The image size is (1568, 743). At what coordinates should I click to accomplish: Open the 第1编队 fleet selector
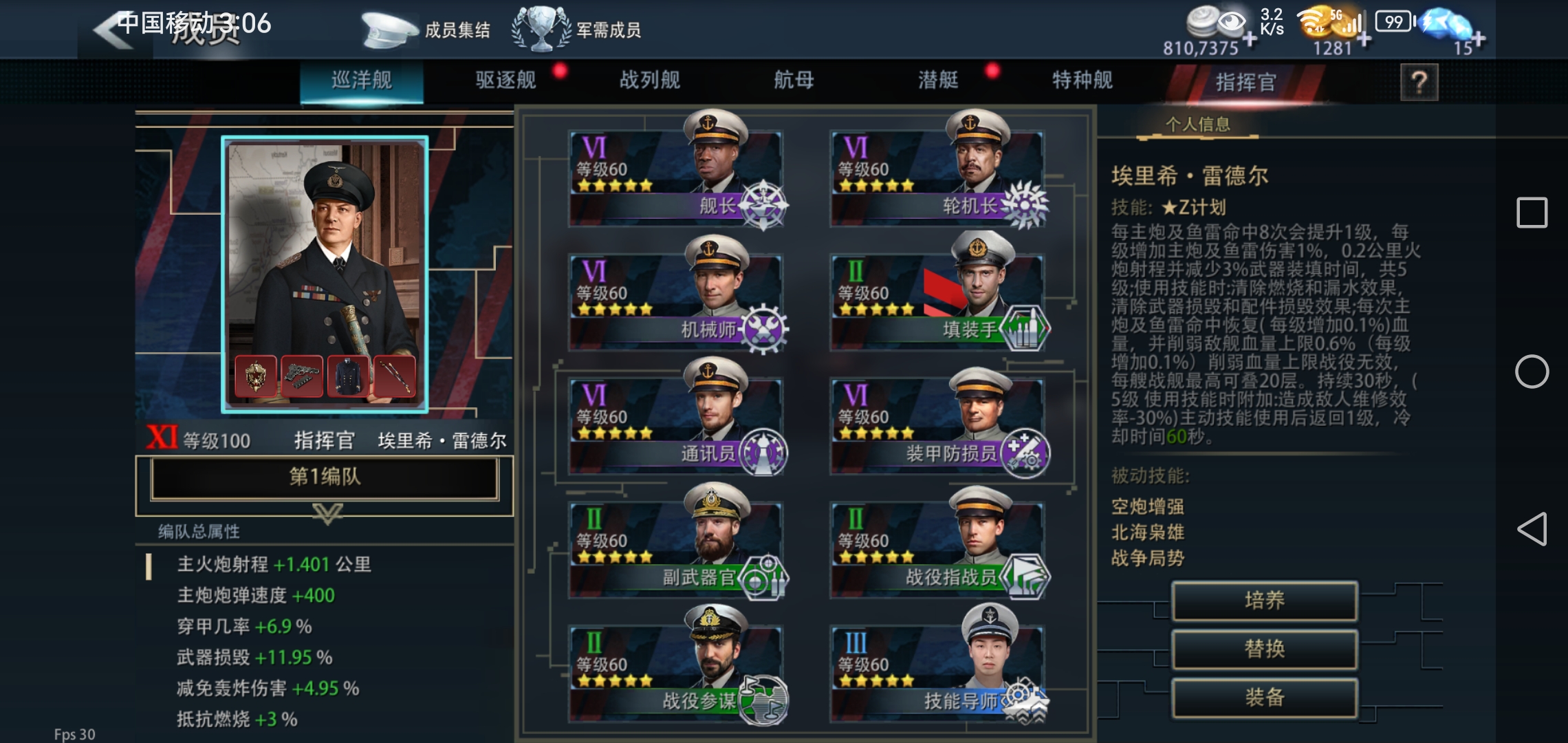pos(325,477)
